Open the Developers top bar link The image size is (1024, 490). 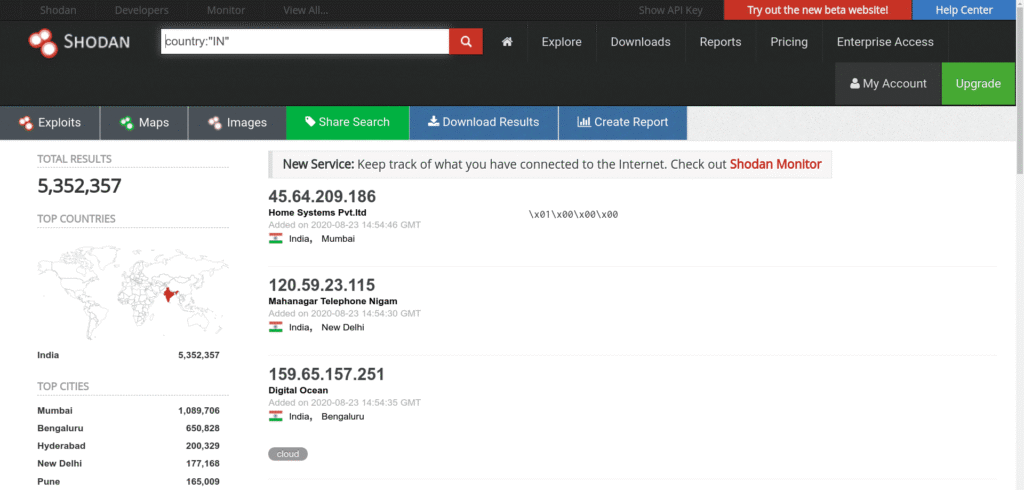[142, 10]
